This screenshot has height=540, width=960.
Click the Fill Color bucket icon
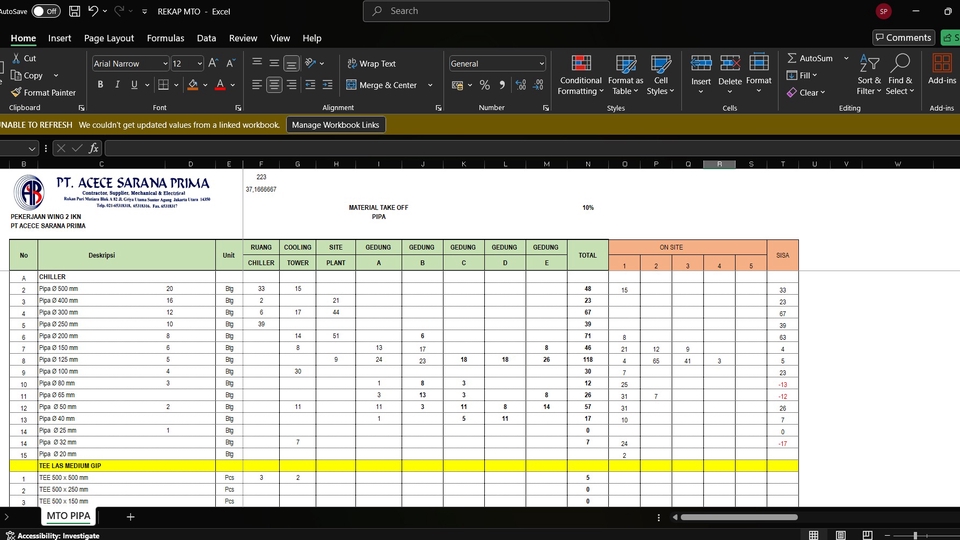(192, 84)
